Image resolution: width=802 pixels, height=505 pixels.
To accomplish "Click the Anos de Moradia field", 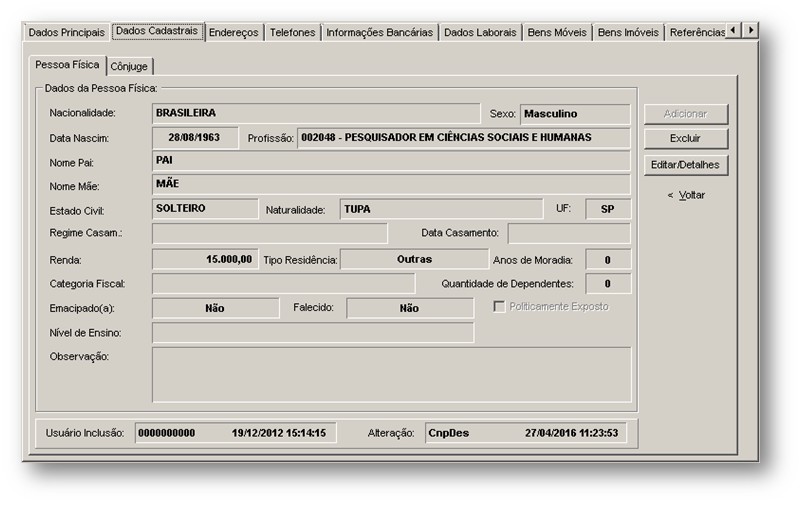I will pos(608,260).
